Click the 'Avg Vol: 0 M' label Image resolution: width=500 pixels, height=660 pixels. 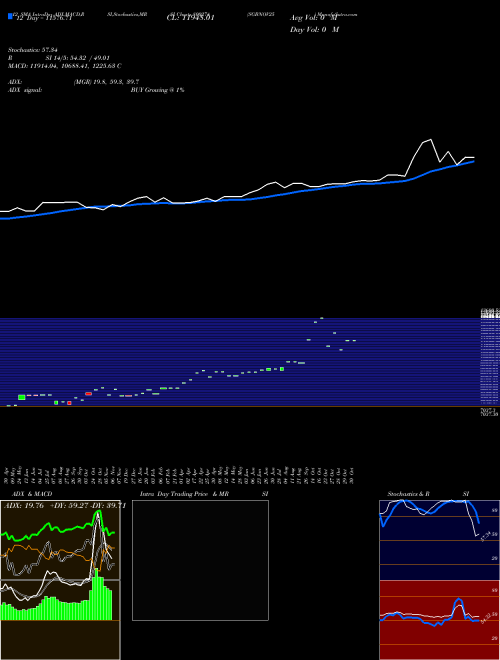(x=313, y=18)
